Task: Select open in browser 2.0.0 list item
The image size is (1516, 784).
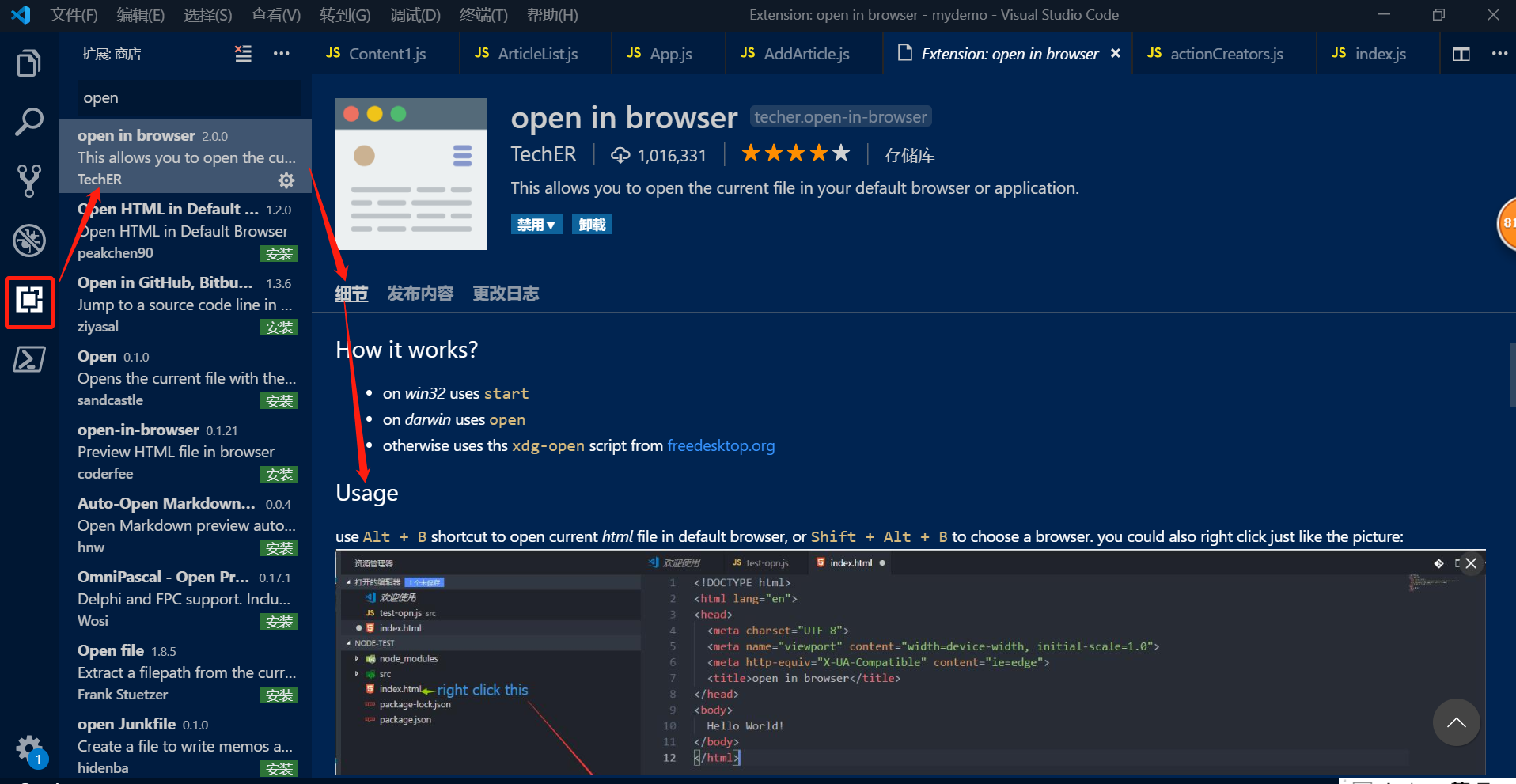Action: pyautogui.click(x=185, y=157)
